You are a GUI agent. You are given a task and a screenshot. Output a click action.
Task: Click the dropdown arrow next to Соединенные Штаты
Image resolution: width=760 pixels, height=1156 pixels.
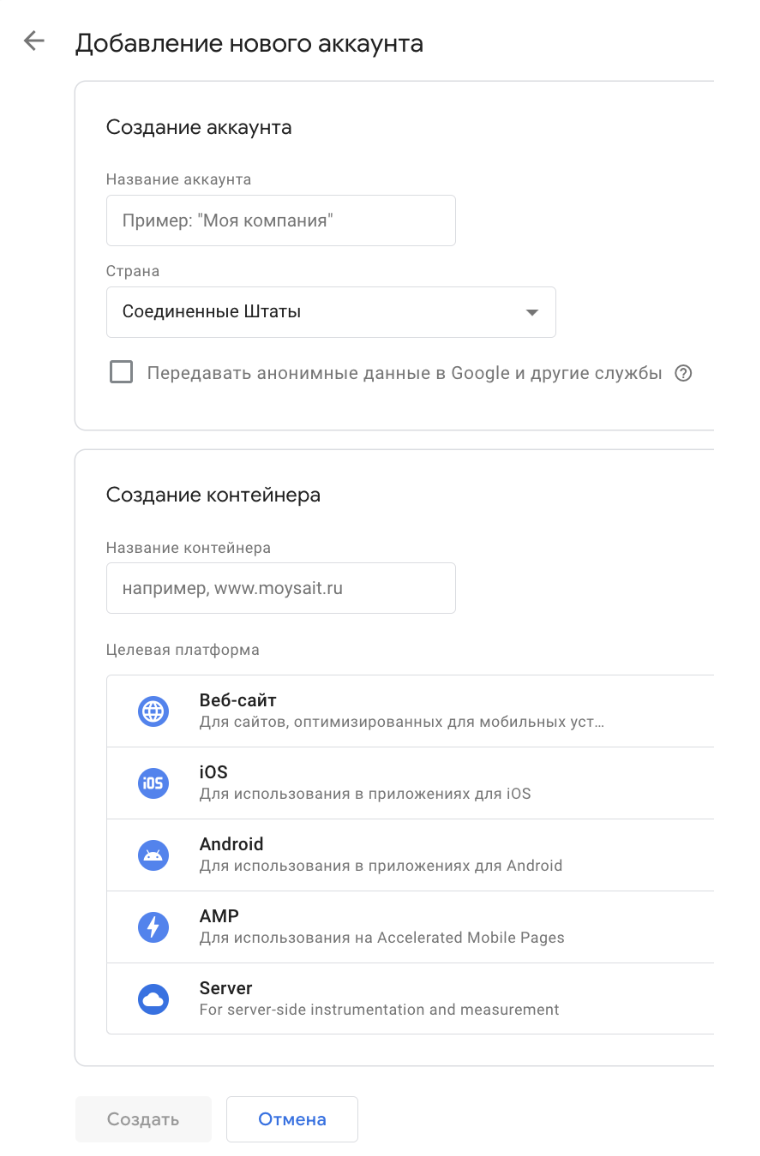point(531,313)
